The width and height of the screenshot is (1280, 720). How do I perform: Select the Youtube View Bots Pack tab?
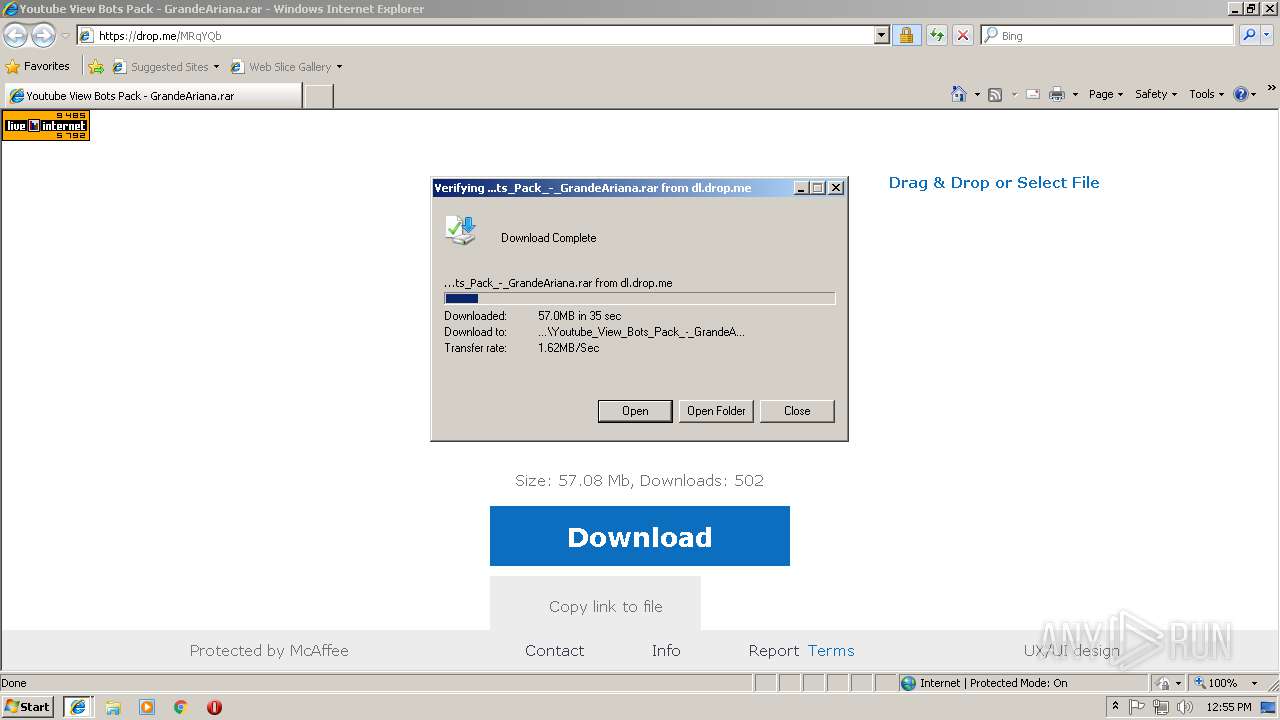click(x=152, y=96)
